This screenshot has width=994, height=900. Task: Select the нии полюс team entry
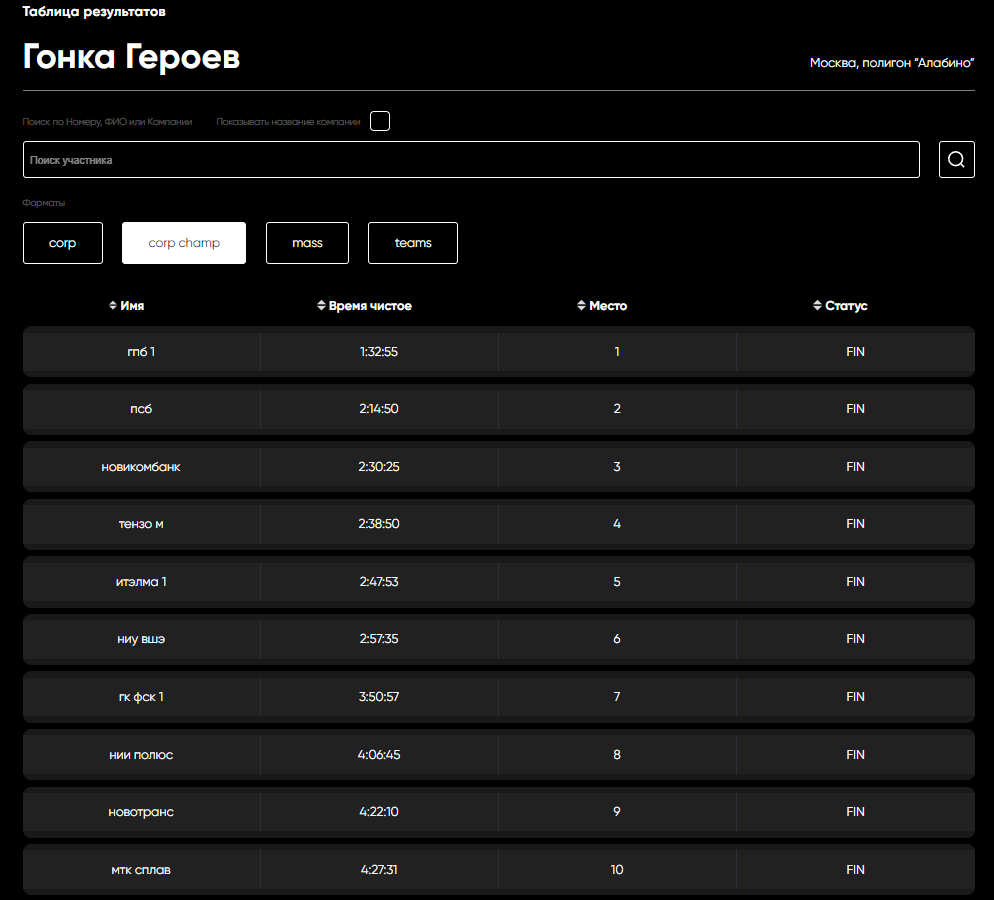141,755
